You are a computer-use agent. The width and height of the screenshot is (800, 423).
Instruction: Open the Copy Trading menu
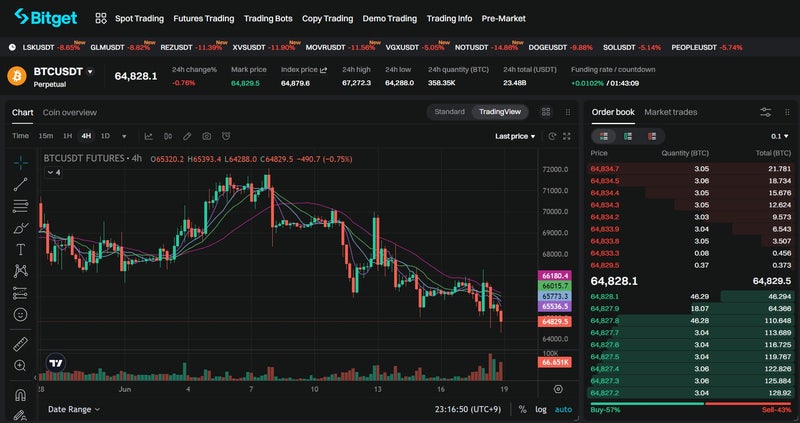click(x=328, y=18)
